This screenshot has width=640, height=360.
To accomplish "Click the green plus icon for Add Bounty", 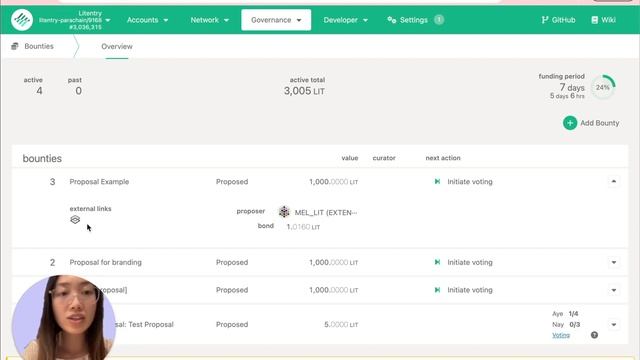I will pyautogui.click(x=570, y=123).
